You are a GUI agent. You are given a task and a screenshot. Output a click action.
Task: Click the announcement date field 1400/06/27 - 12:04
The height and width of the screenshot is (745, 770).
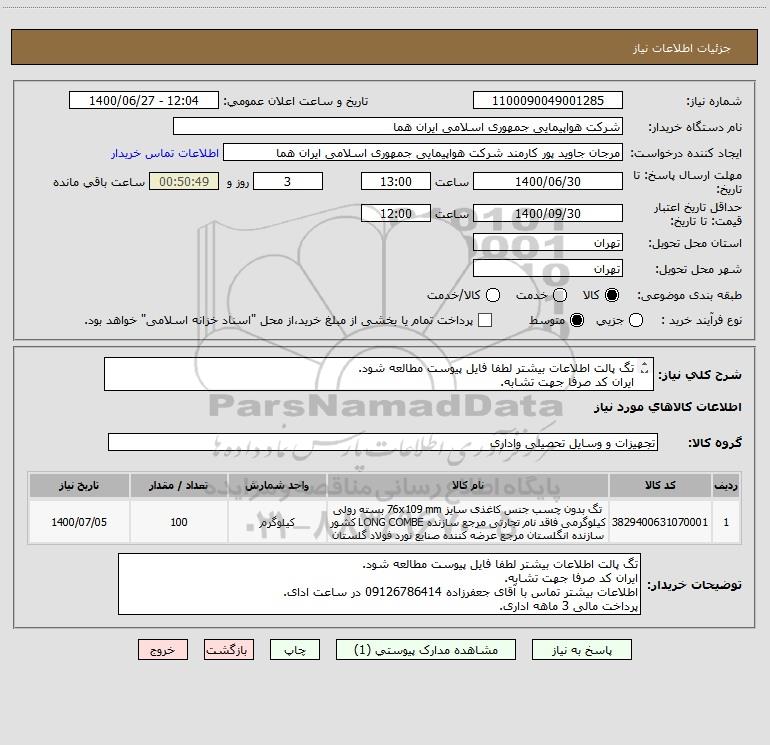tap(144, 100)
